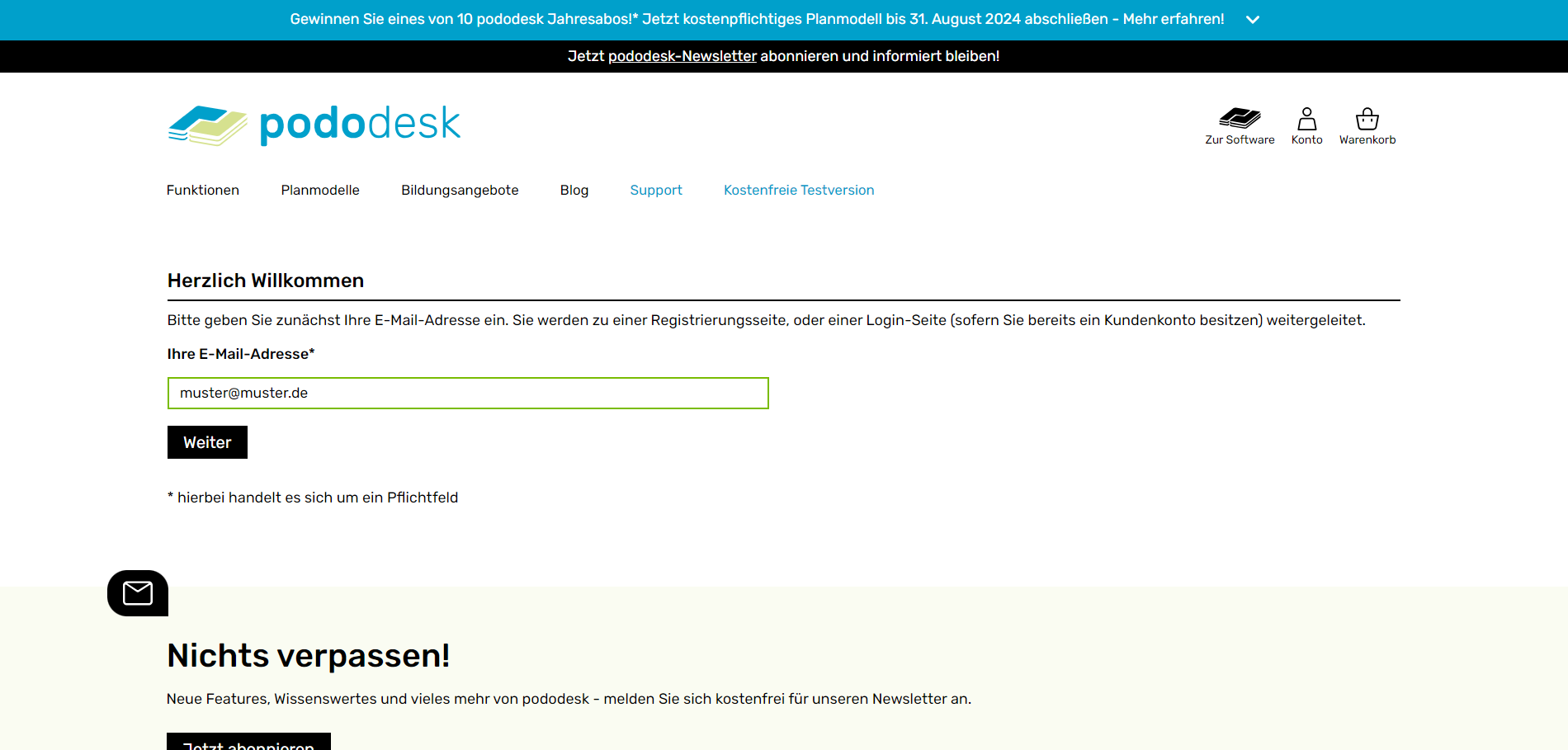Screen dimensions: 1568x750
Task: Click the 'Nichts verpassen!' heading
Action: click(309, 656)
